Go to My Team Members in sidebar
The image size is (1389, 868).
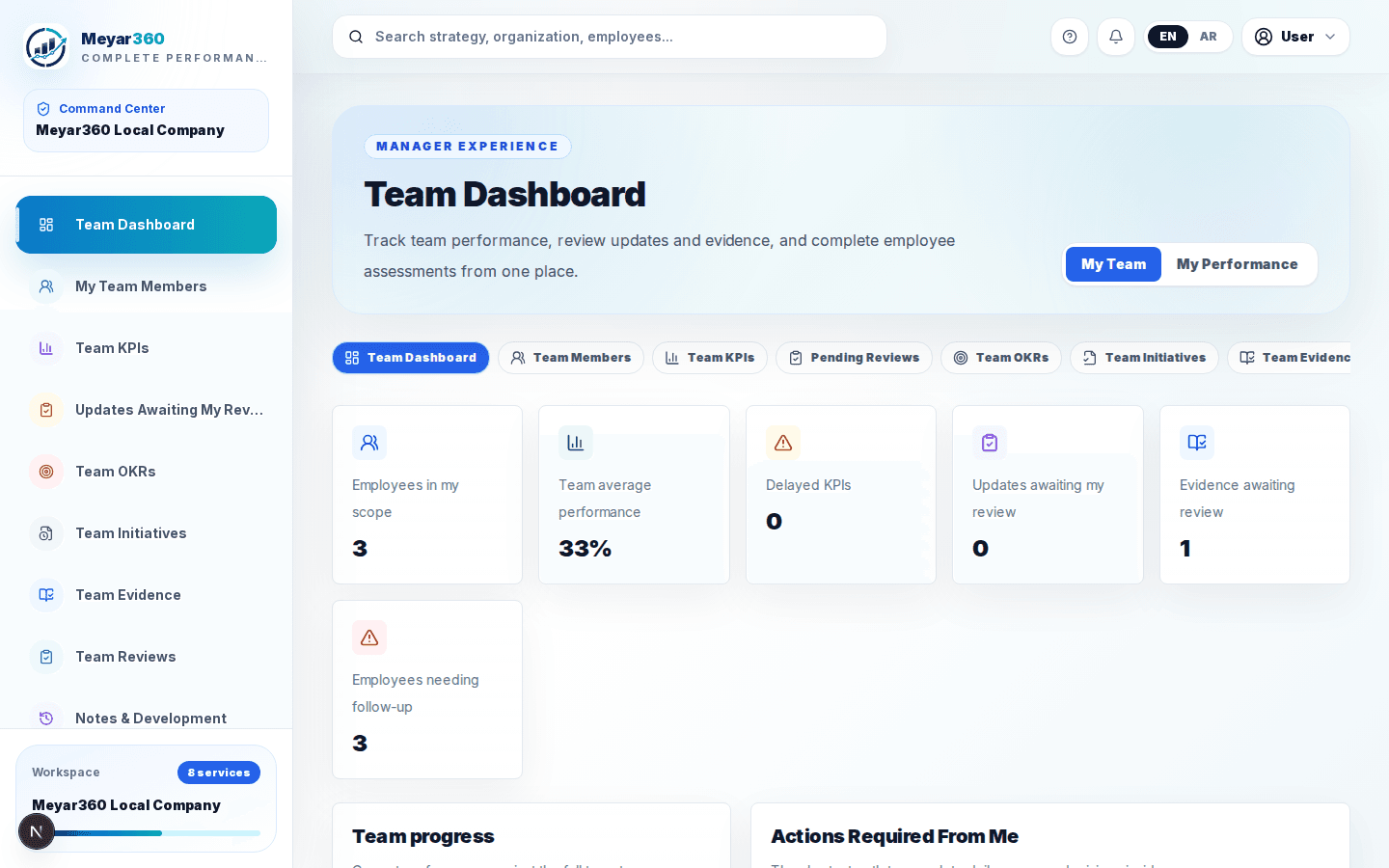pyautogui.click(x=146, y=286)
